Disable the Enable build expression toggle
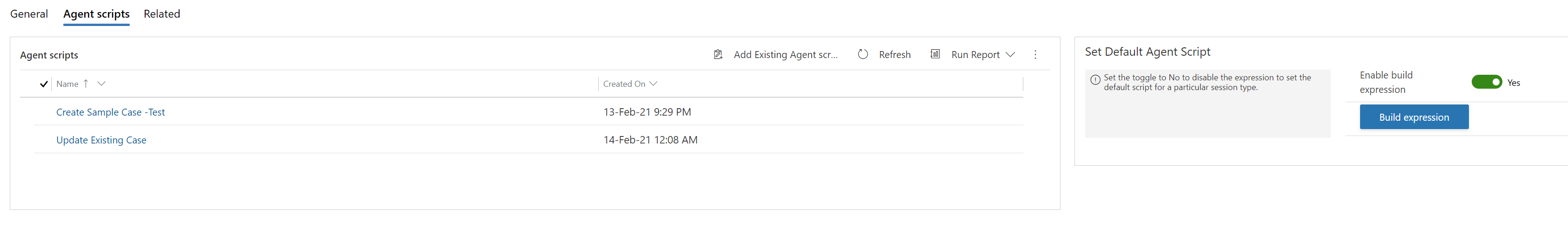The image size is (1568, 247). click(1486, 82)
